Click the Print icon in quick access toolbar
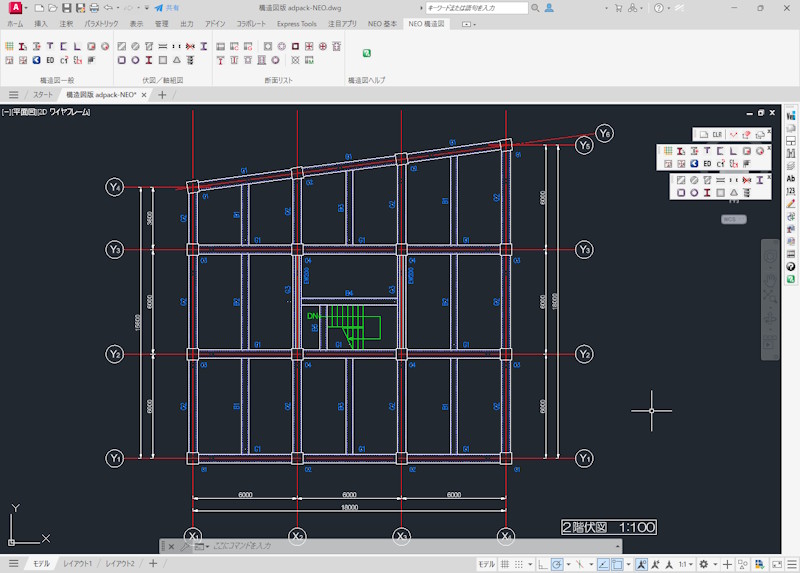The width and height of the screenshot is (800, 573). tap(94, 8)
